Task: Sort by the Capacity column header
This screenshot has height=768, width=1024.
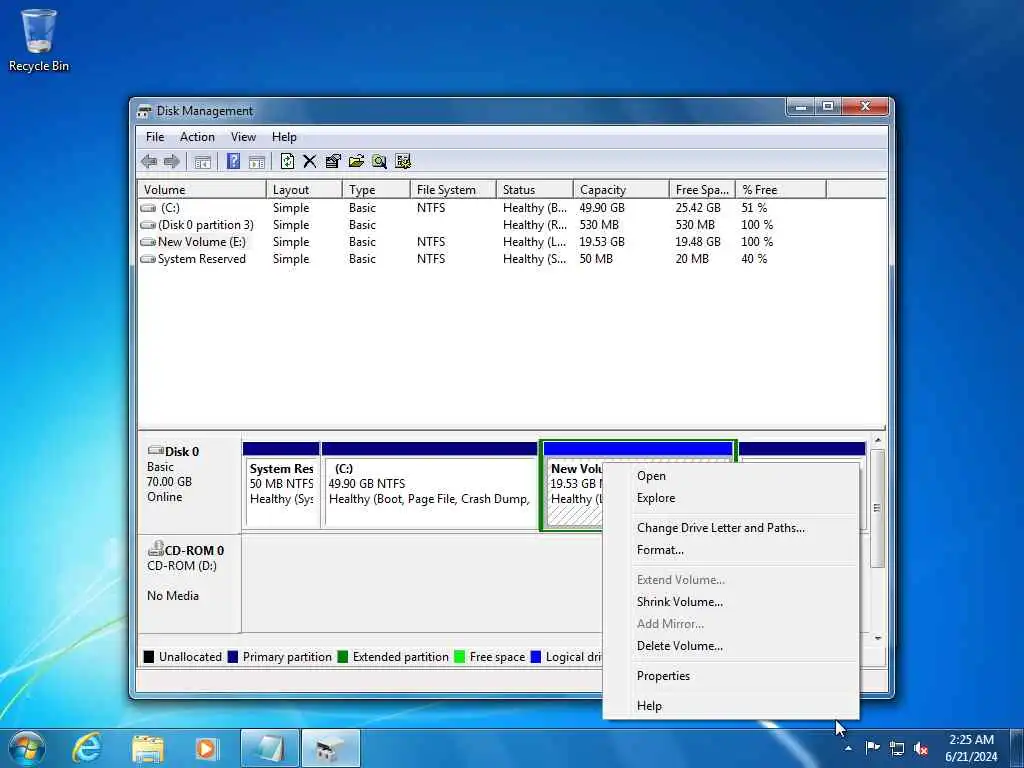Action: click(621, 189)
